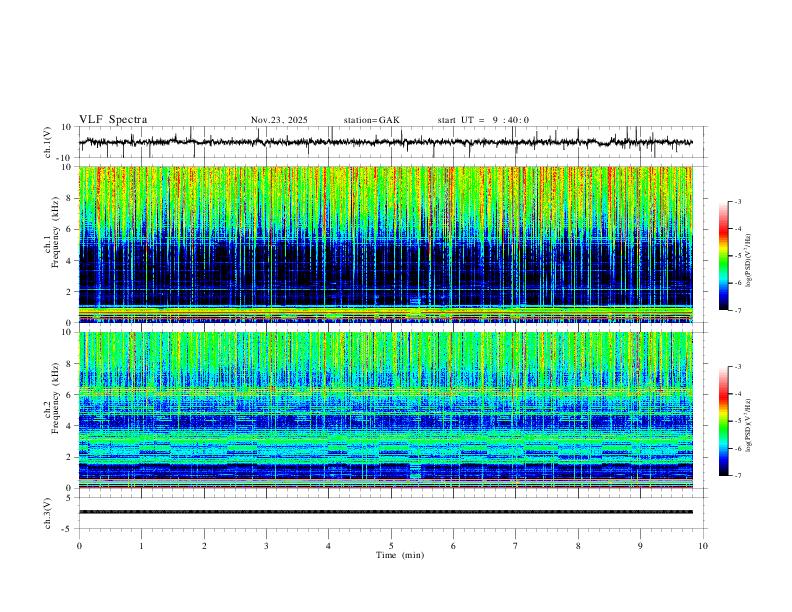Click the "ch.3(V)" axis label
This screenshot has width=792, height=612.
point(48,514)
